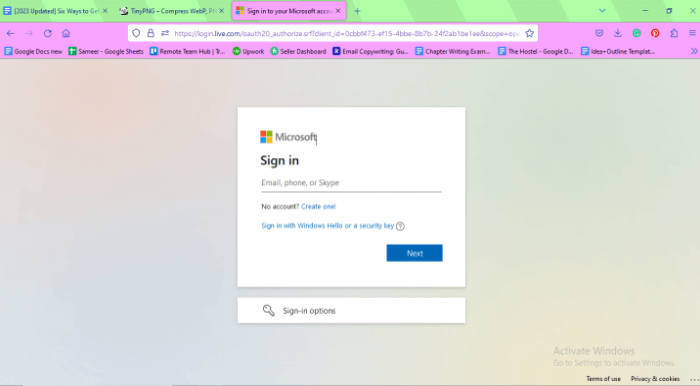The width and height of the screenshot is (700, 386).
Task: Show tracking protection shield info
Action: pos(136,33)
